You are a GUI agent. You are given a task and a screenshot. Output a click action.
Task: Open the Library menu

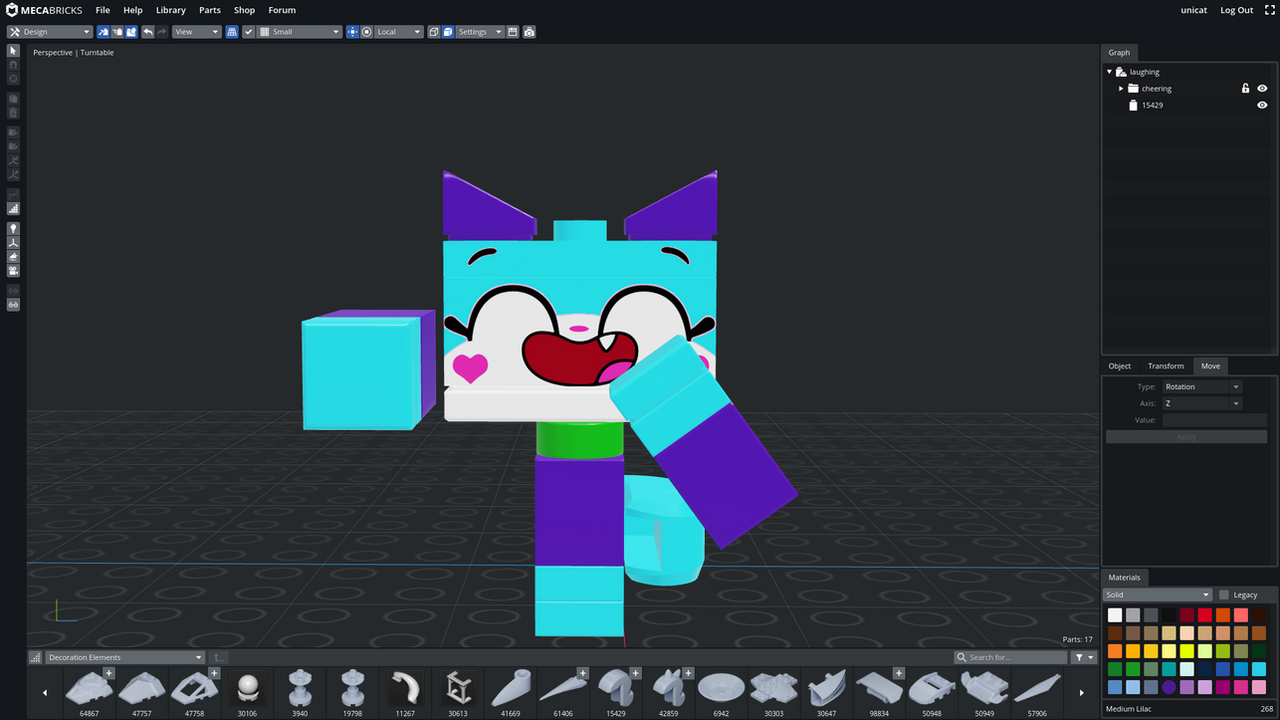[x=171, y=10]
